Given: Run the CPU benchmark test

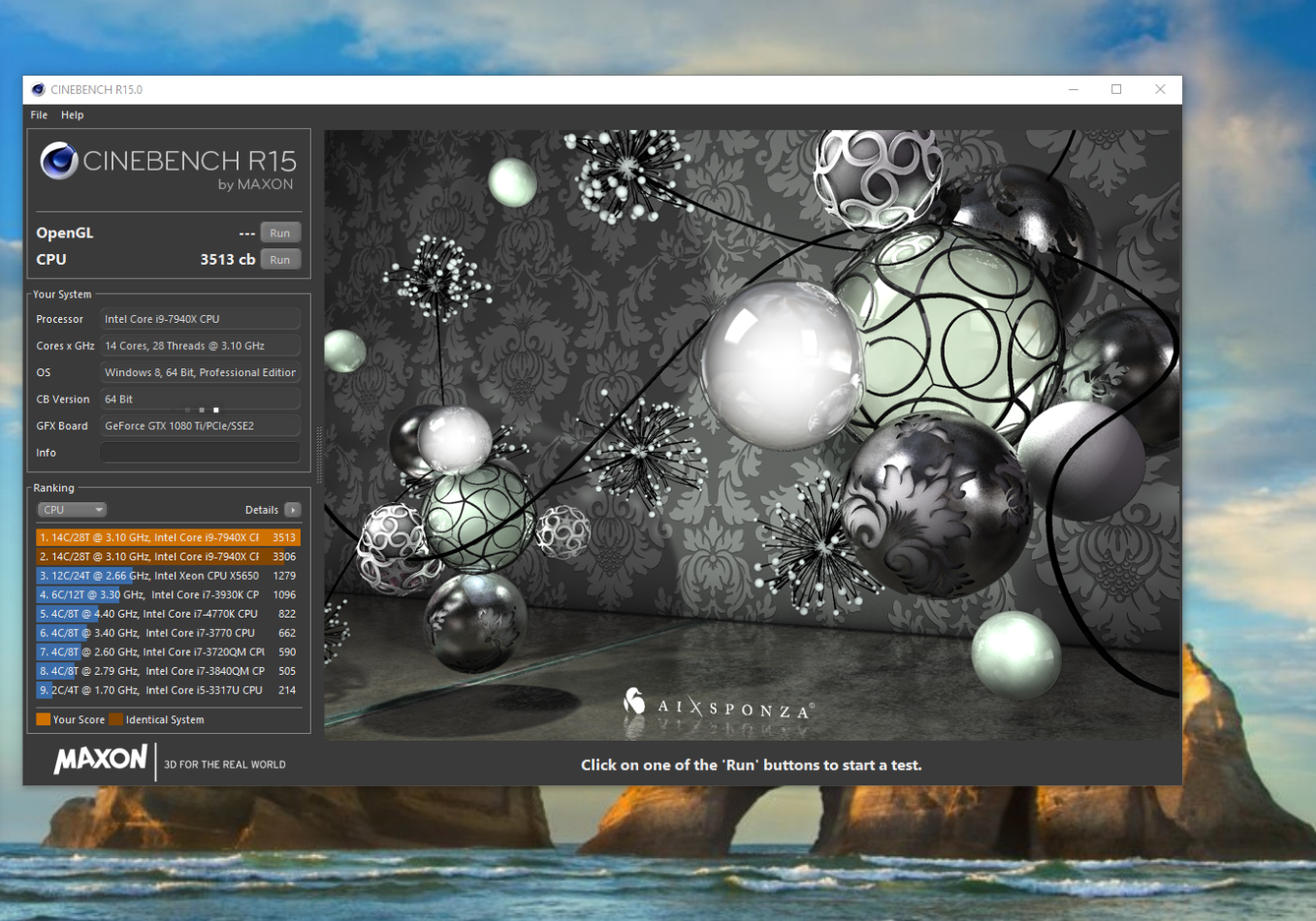Looking at the screenshot, I should (280, 260).
